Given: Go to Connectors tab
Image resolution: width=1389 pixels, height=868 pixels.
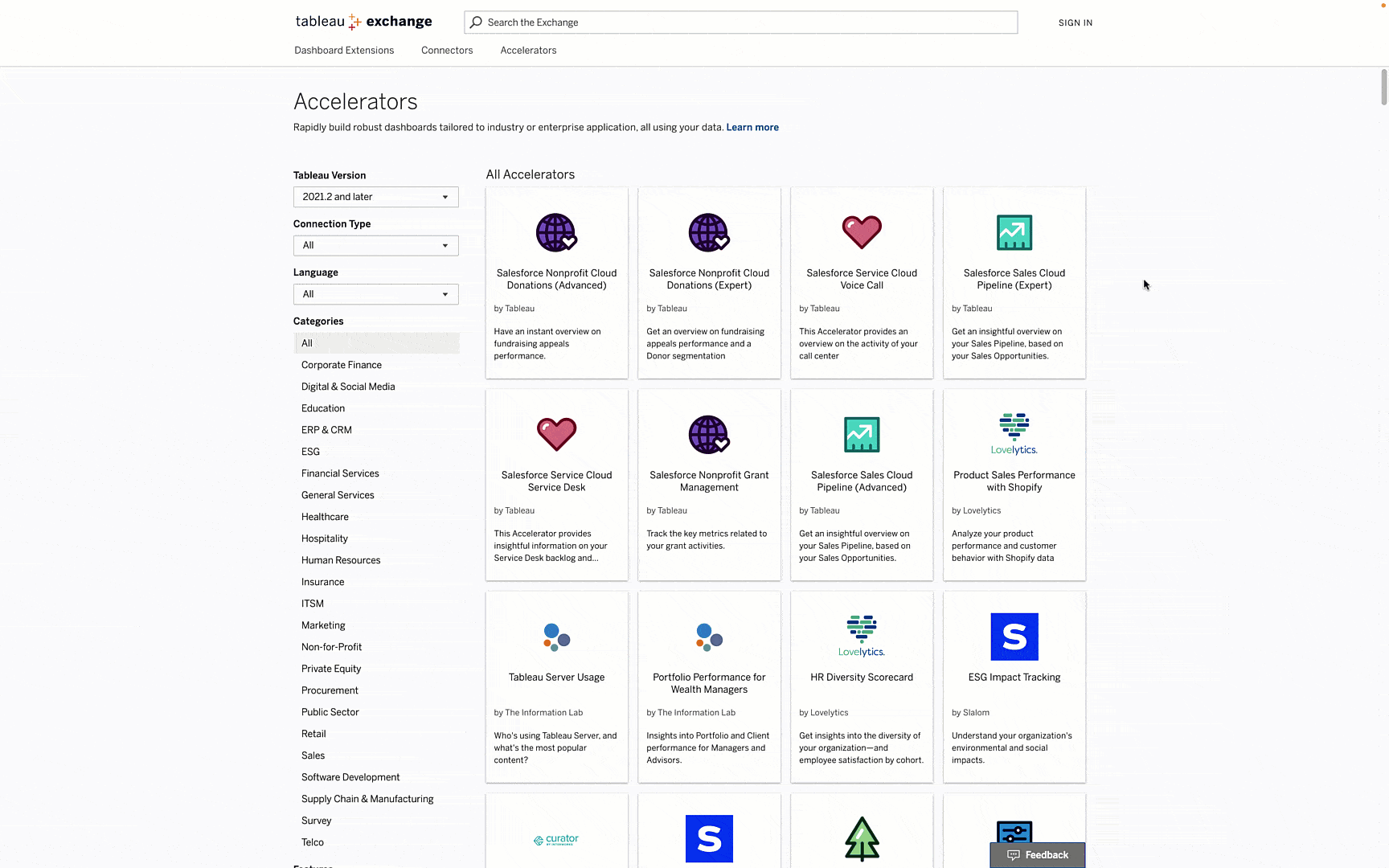Looking at the screenshot, I should click(x=447, y=51).
